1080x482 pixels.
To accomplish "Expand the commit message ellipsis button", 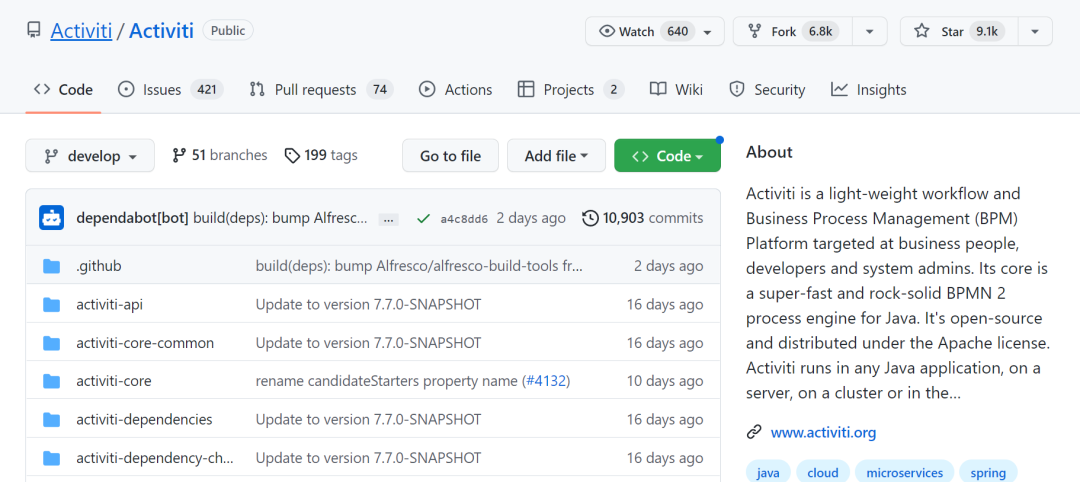I will 389,219.
